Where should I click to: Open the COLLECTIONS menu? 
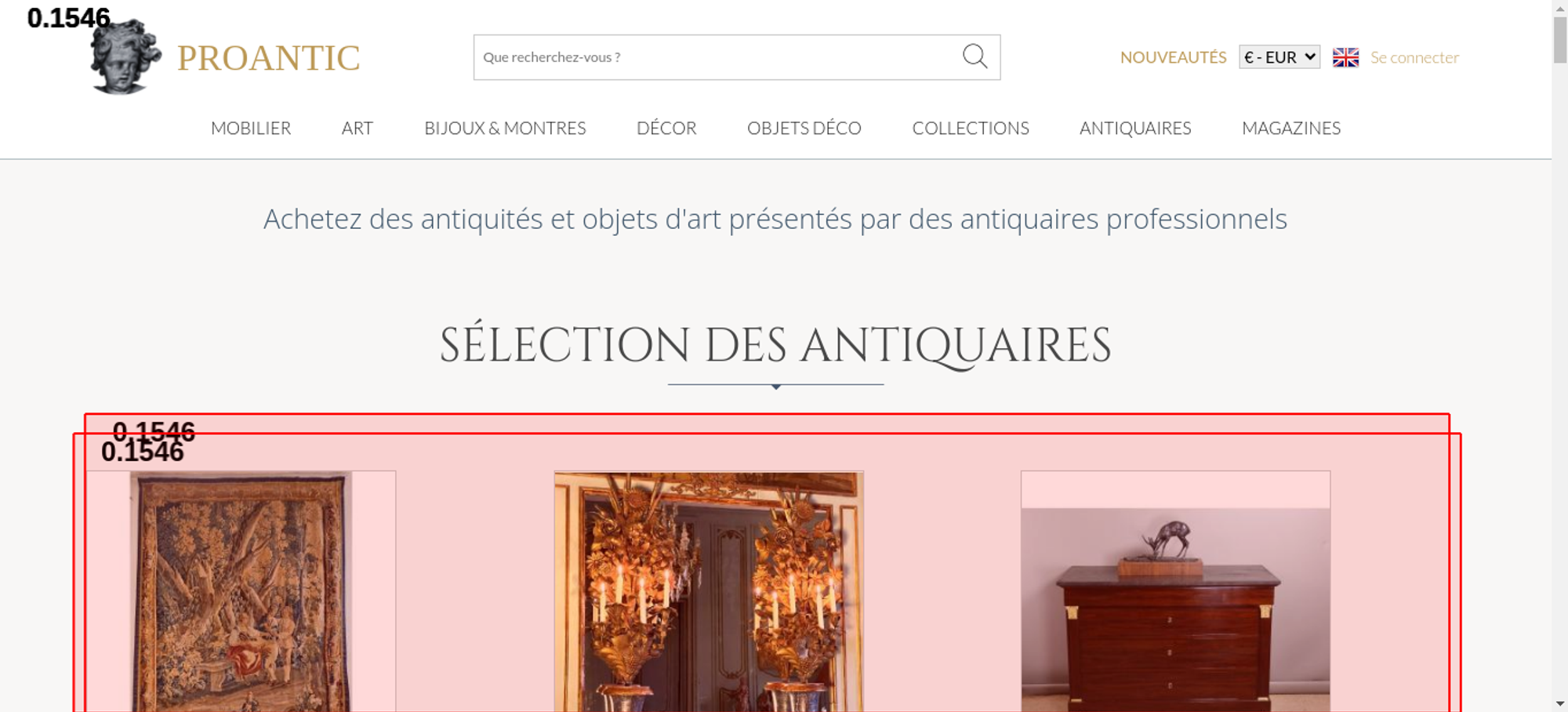point(971,128)
